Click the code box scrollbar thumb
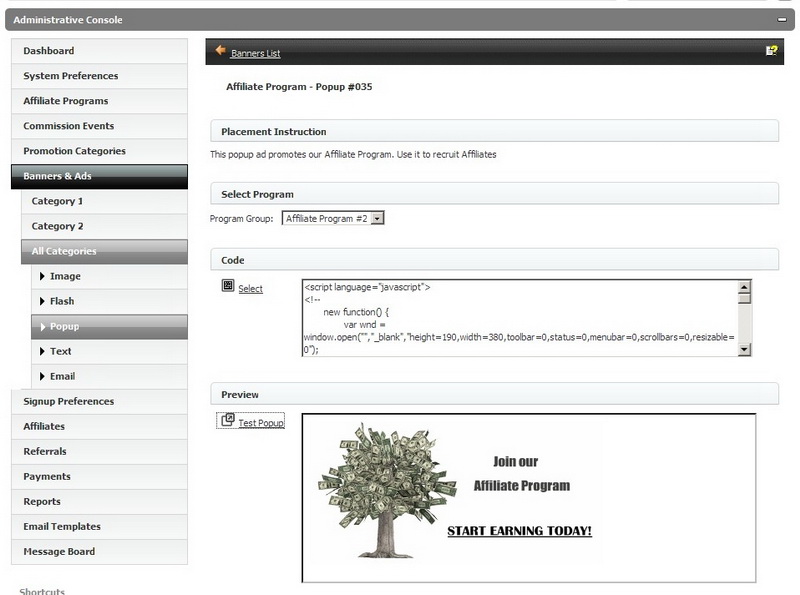Screen dimensions: 800x595 [x=744, y=298]
